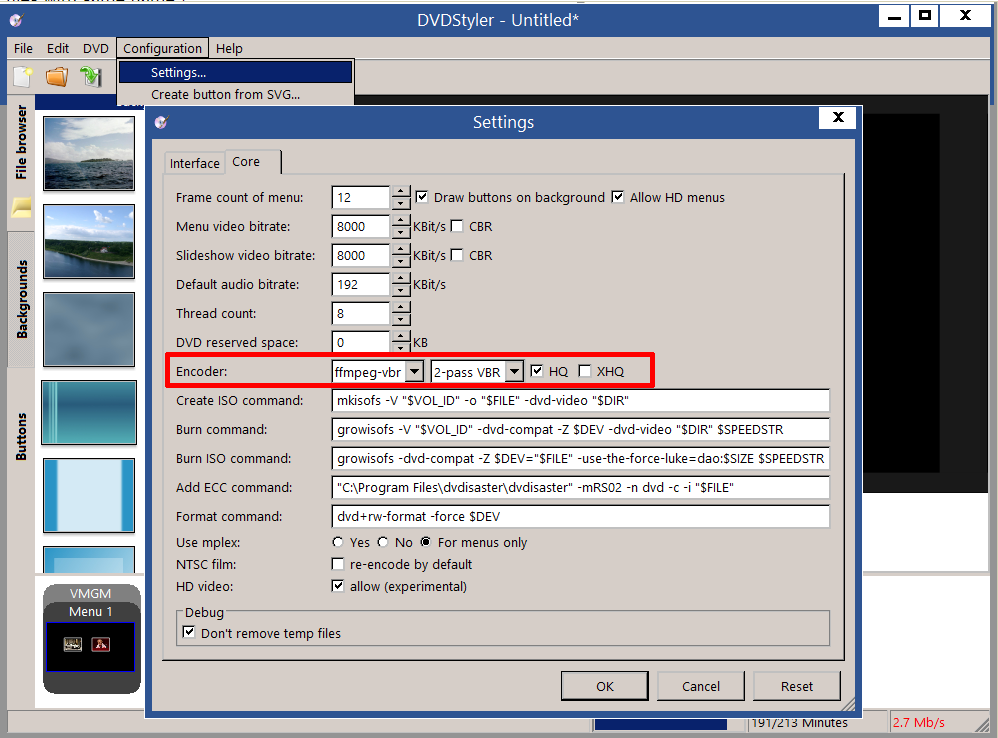
Task: Open the Edit menu
Action: point(57,48)
